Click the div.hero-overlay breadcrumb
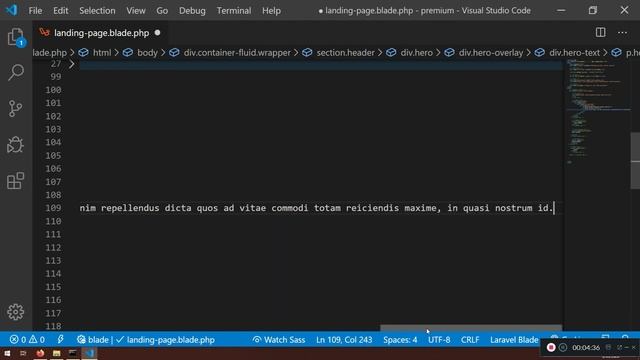 484,53
